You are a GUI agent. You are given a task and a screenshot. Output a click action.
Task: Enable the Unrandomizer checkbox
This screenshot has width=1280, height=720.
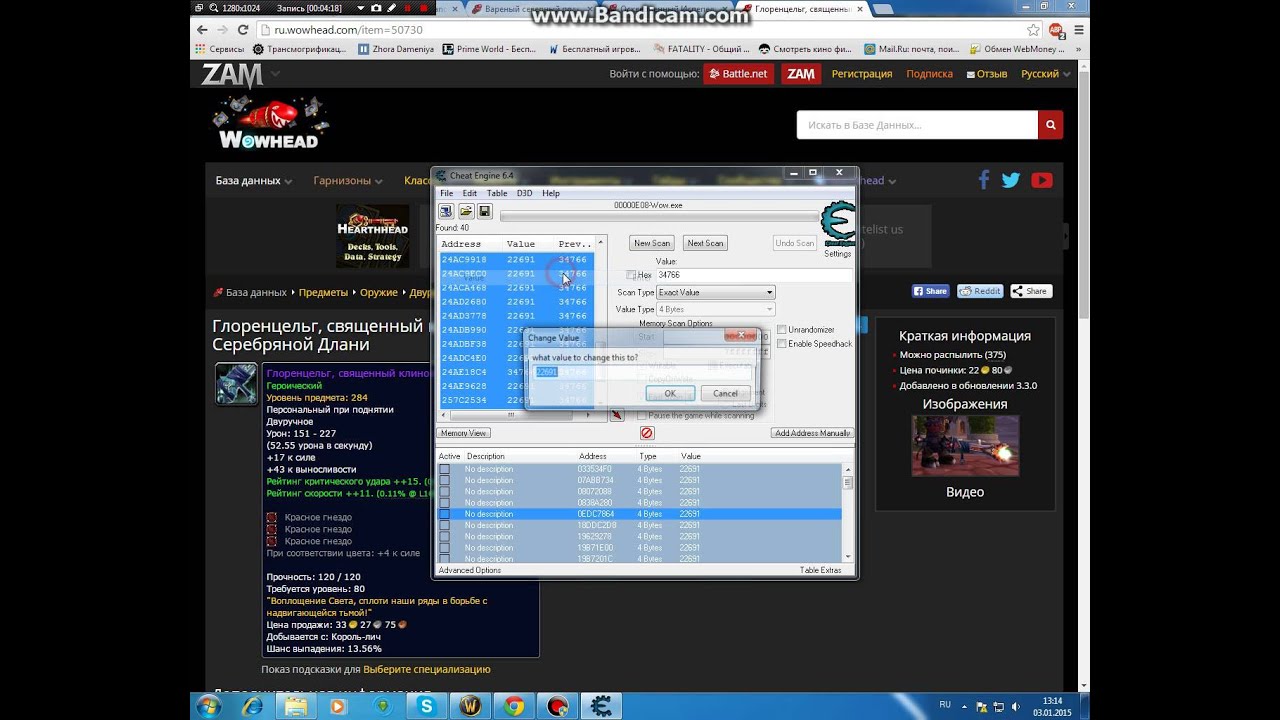(782, 329)
